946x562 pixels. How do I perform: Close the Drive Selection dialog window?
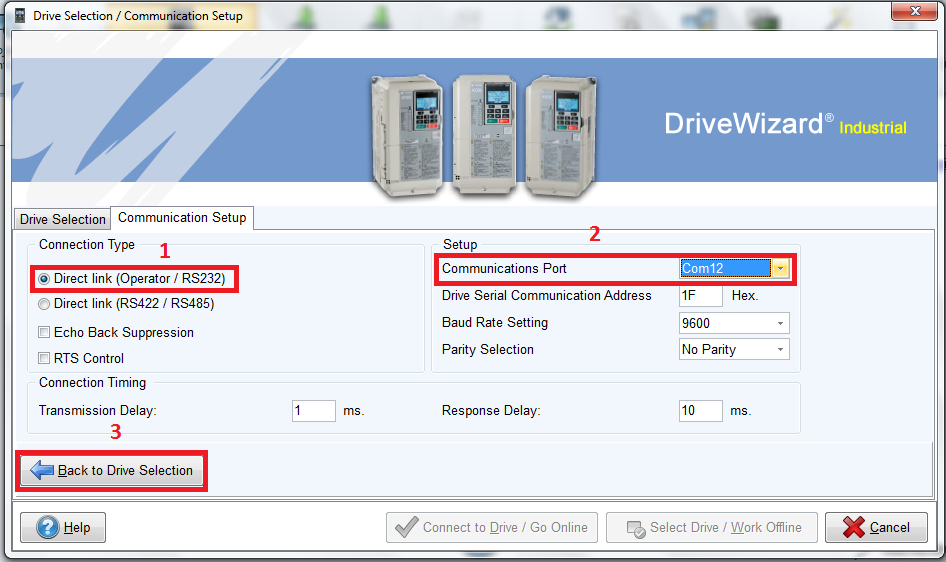[x=915, y=11]
